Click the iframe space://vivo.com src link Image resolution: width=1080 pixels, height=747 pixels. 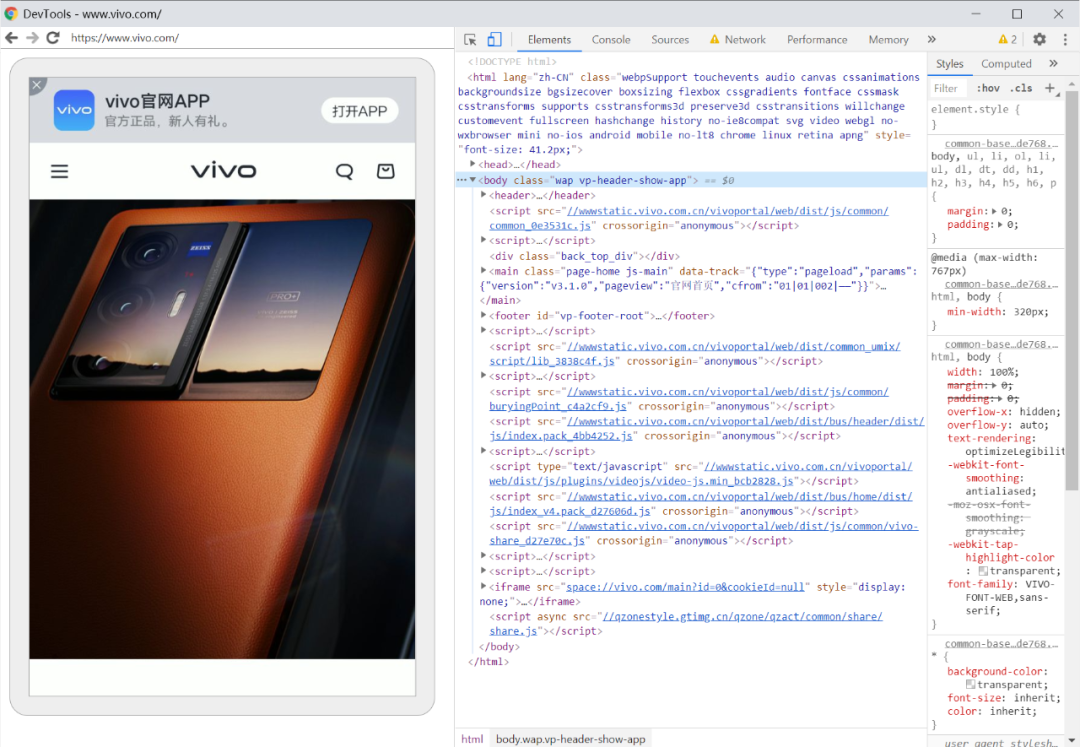pos(685,587)
